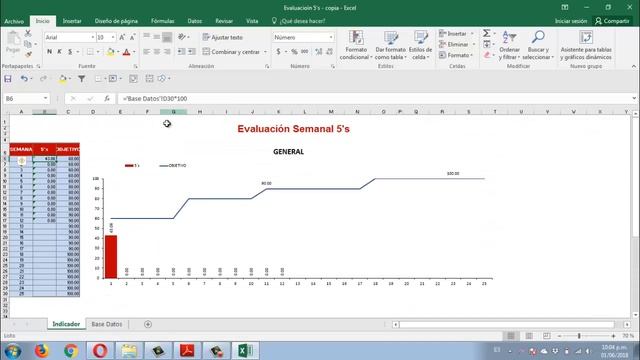Screen dimensions: 640x360
Task: Click the text orientation icon
Action: click(x=182, y=37)
